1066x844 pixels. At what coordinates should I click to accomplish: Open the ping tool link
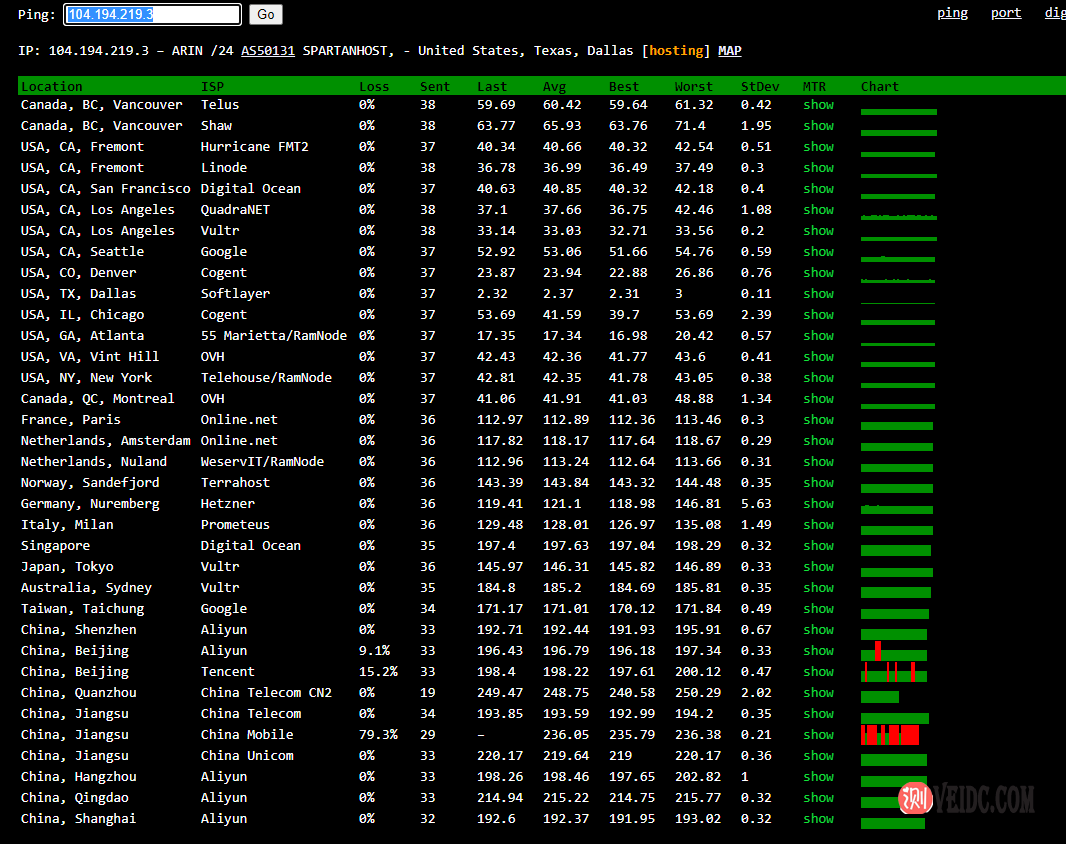click(x=952, y=13)
